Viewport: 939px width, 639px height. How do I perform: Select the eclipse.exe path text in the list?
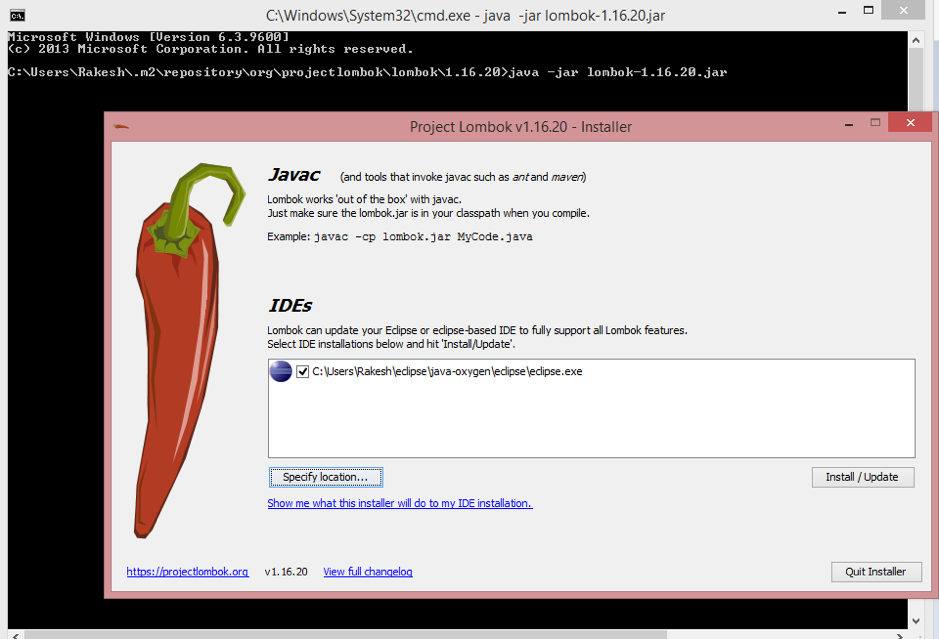click(447, 371)
